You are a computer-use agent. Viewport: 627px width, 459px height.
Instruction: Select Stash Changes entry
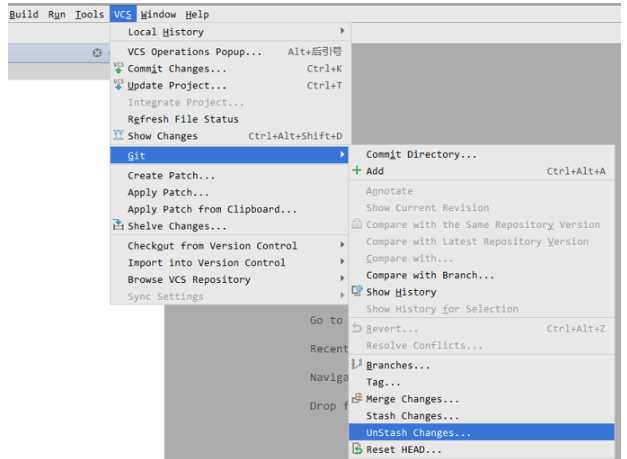(482, 416)
